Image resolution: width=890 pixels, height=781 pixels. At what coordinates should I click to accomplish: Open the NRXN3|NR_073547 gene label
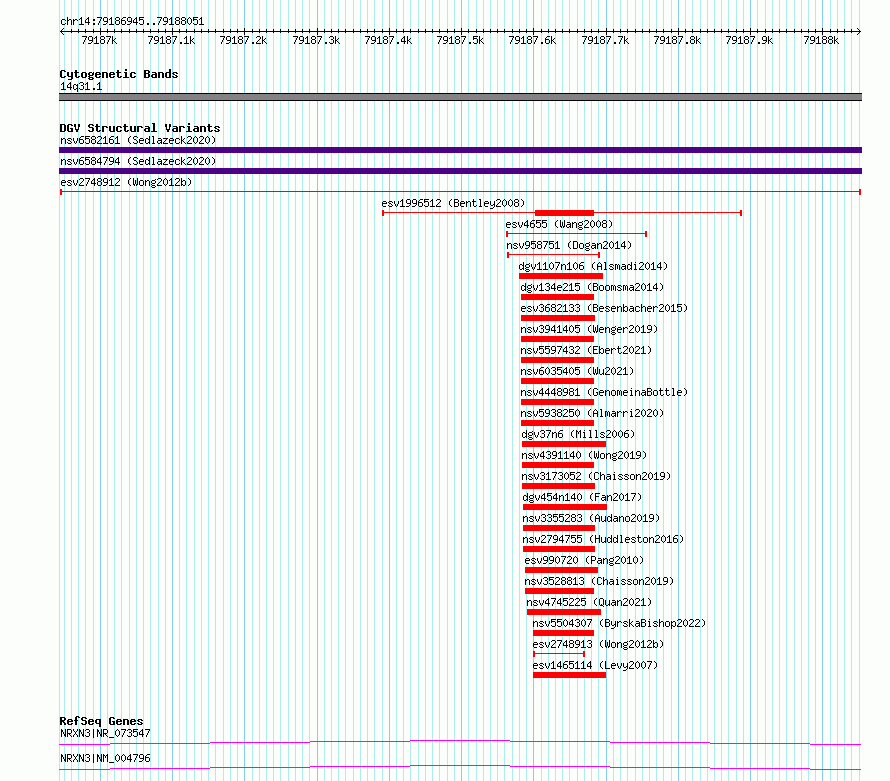click(105, 733)
